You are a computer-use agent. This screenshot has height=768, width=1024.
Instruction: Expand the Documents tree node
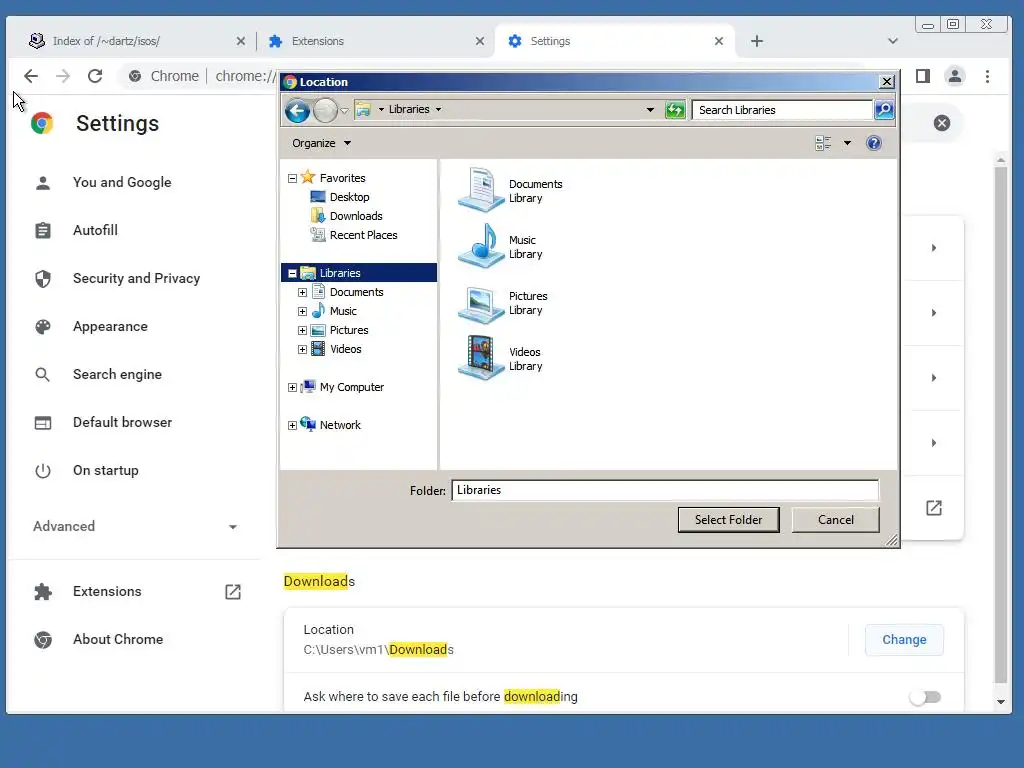click(x=302, y=292)
